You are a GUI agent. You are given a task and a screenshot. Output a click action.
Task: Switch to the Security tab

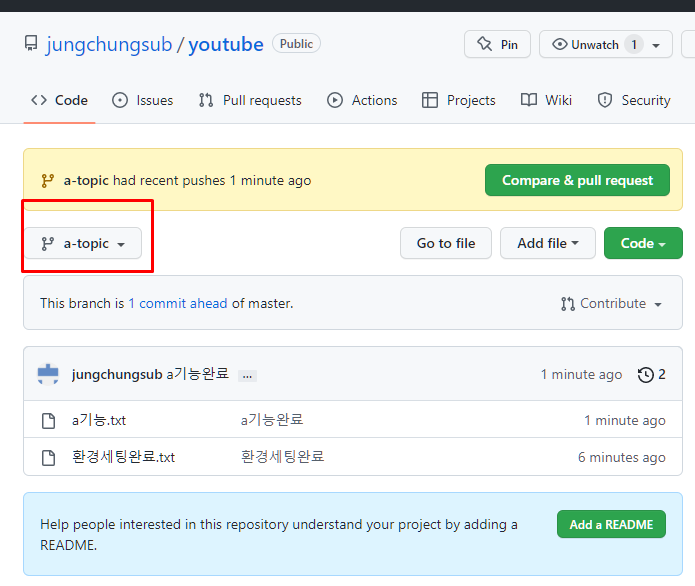pyautogui.click(x=634, y=100)
